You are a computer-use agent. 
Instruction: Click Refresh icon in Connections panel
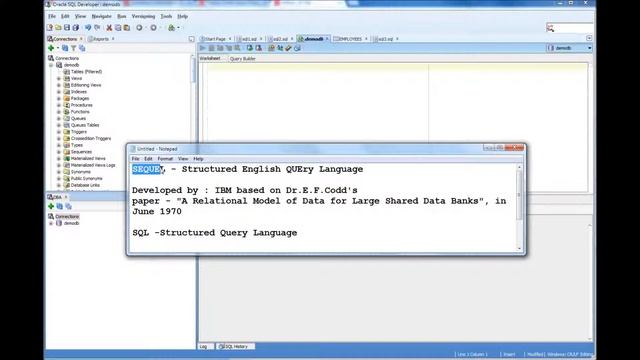[65, 48]
